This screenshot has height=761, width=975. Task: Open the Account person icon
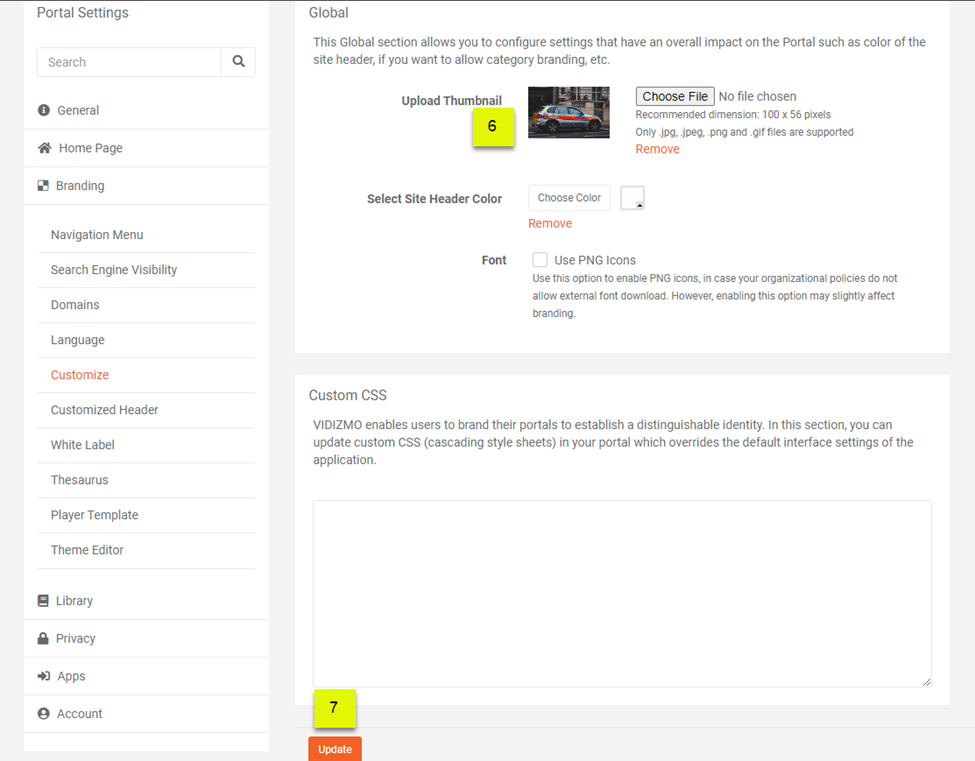(42, 713)
